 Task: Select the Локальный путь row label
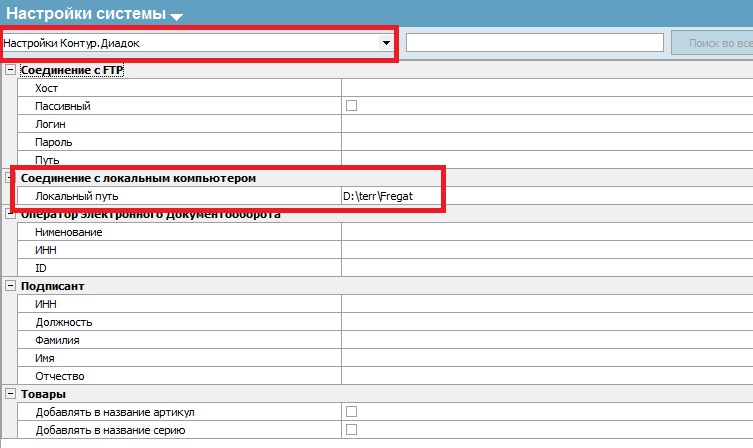[x=77, y=196]
